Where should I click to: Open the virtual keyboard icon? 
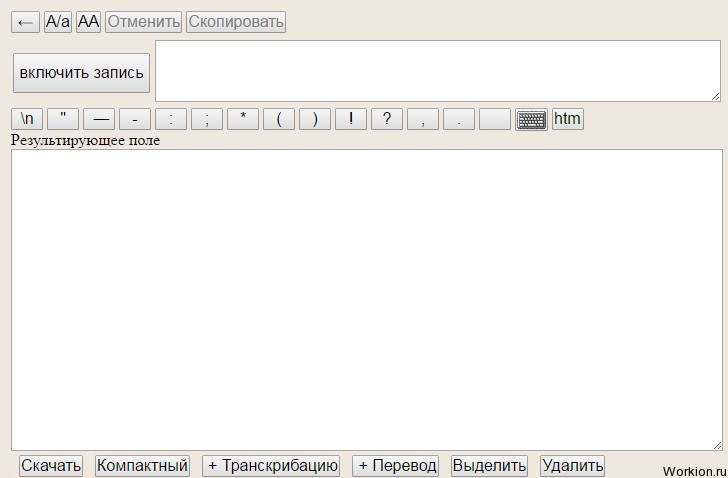coord(531,120)
